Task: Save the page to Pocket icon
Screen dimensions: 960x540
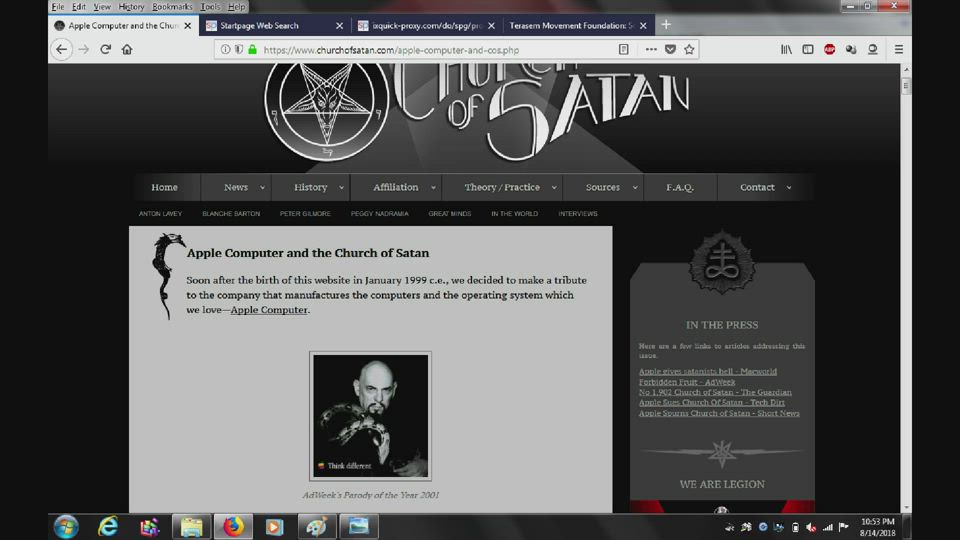Action: 670,49
